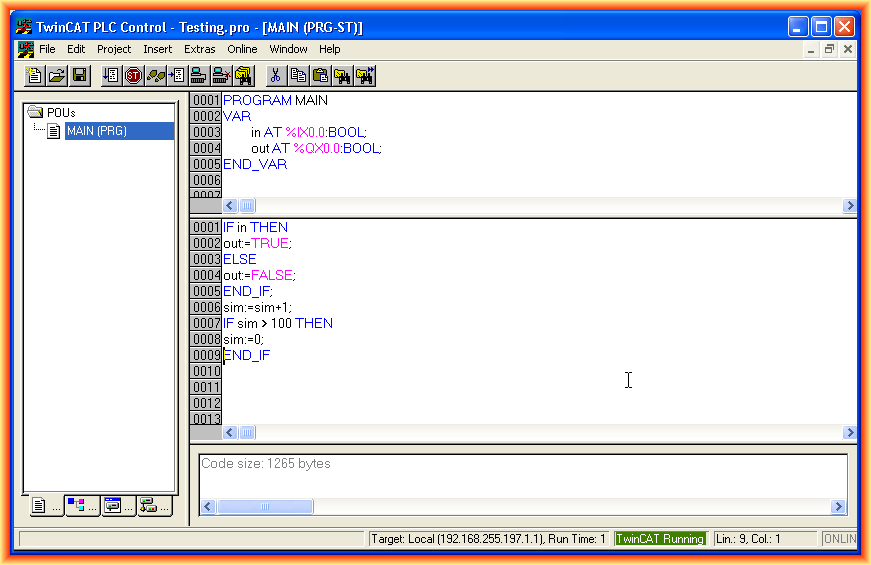Click the Find Next binoculars icon
Viewport: 871px width, 565px height.
tap(365, 75)
